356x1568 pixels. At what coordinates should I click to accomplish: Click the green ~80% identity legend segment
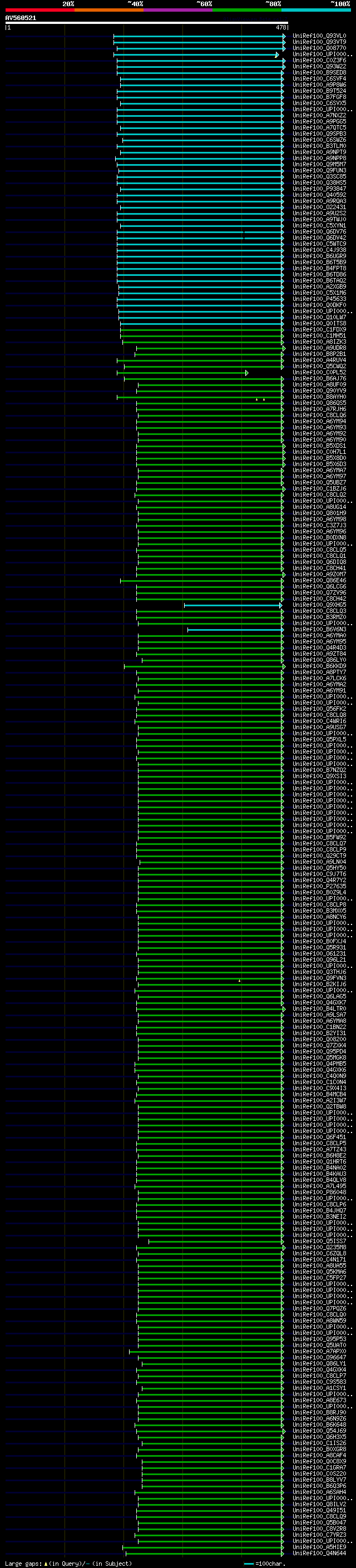click(x=247, y=10)
